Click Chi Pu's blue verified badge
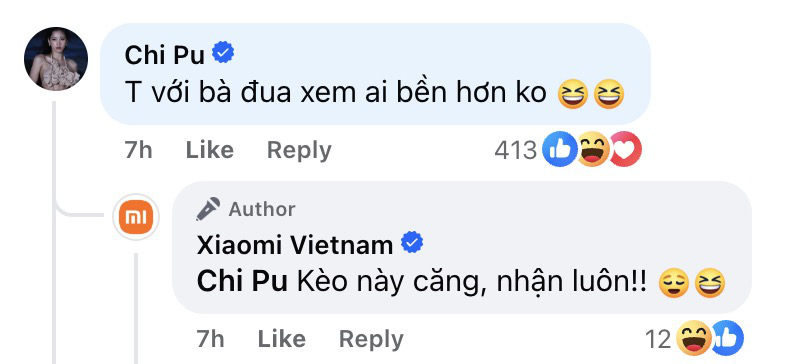 pyautogui.click(x=223, y=53)
